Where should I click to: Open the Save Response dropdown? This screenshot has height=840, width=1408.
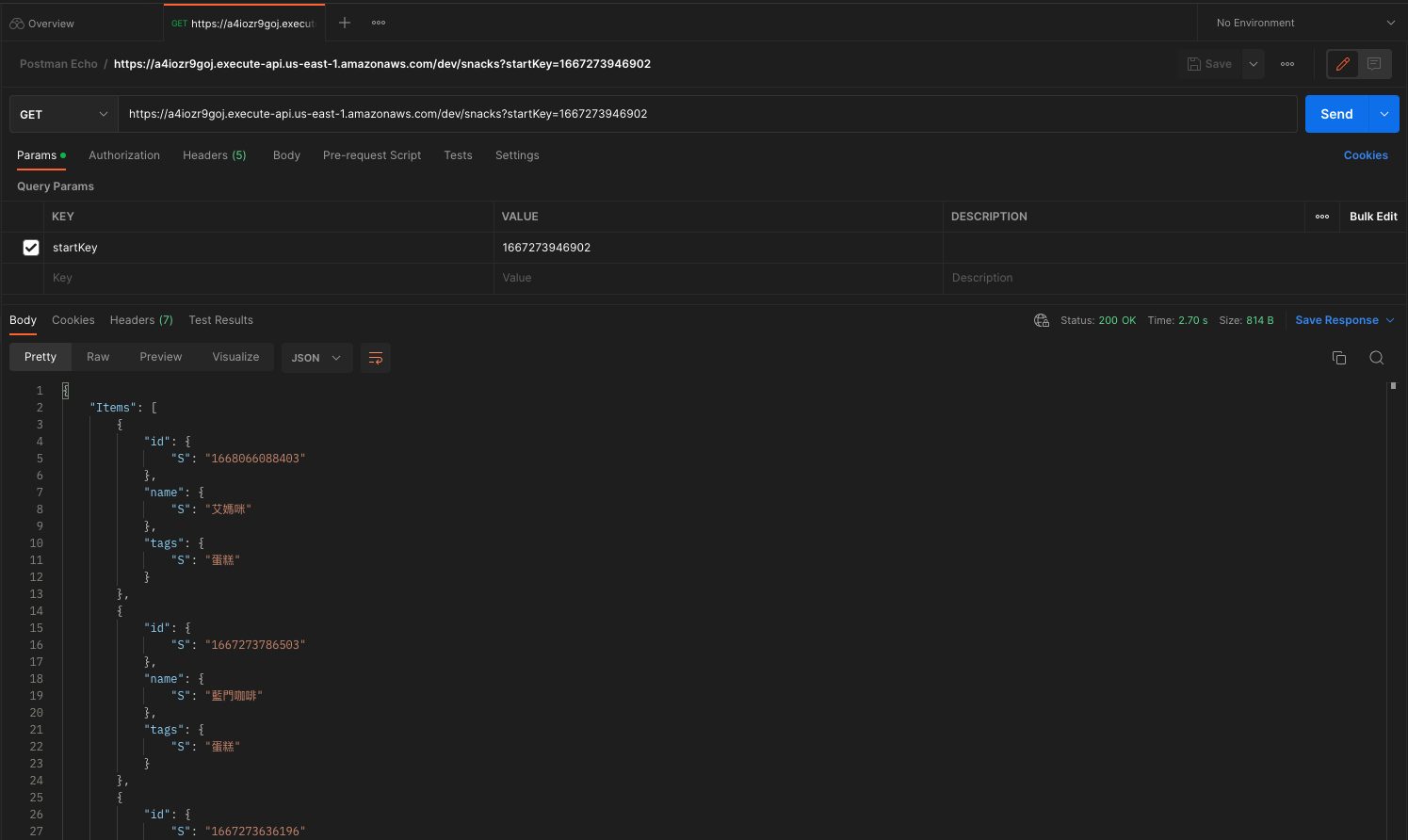[x=1344, y=320]
